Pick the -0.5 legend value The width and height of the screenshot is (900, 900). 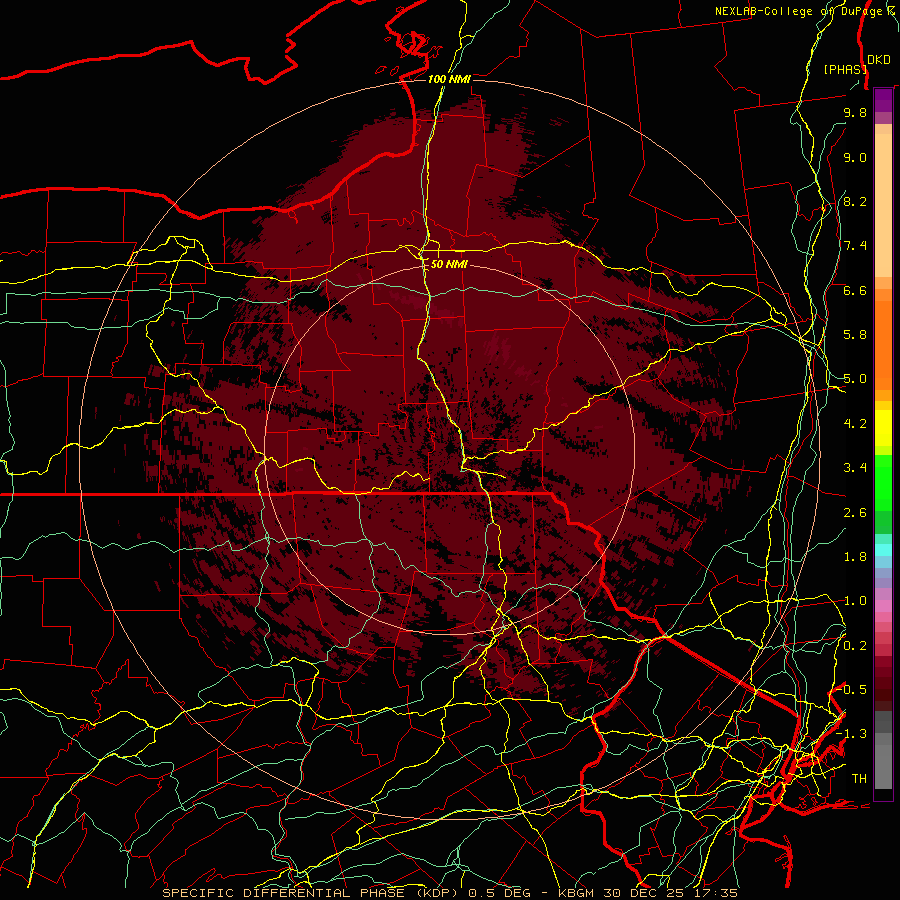[852, 690]
